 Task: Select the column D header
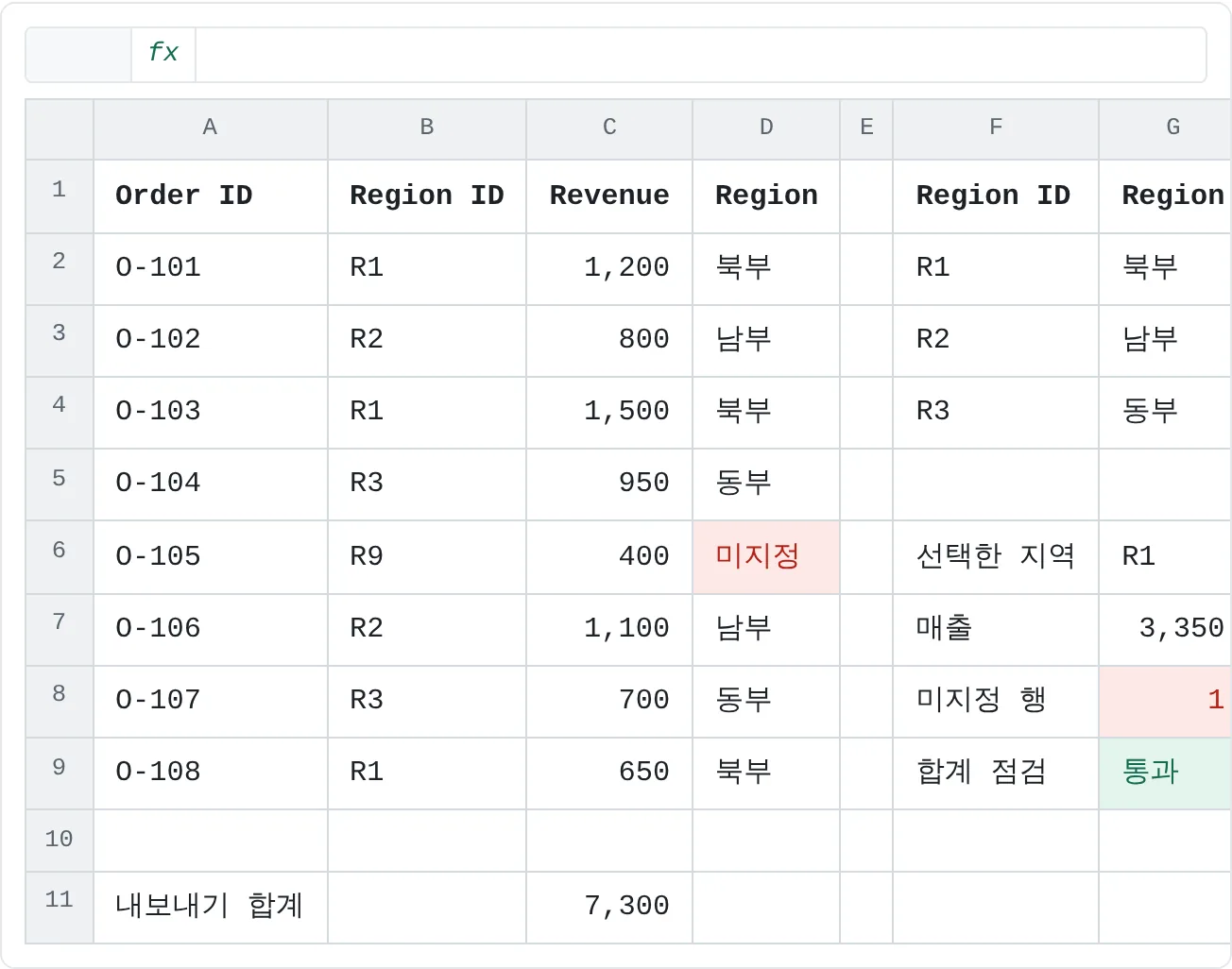(x=766, y=128)
